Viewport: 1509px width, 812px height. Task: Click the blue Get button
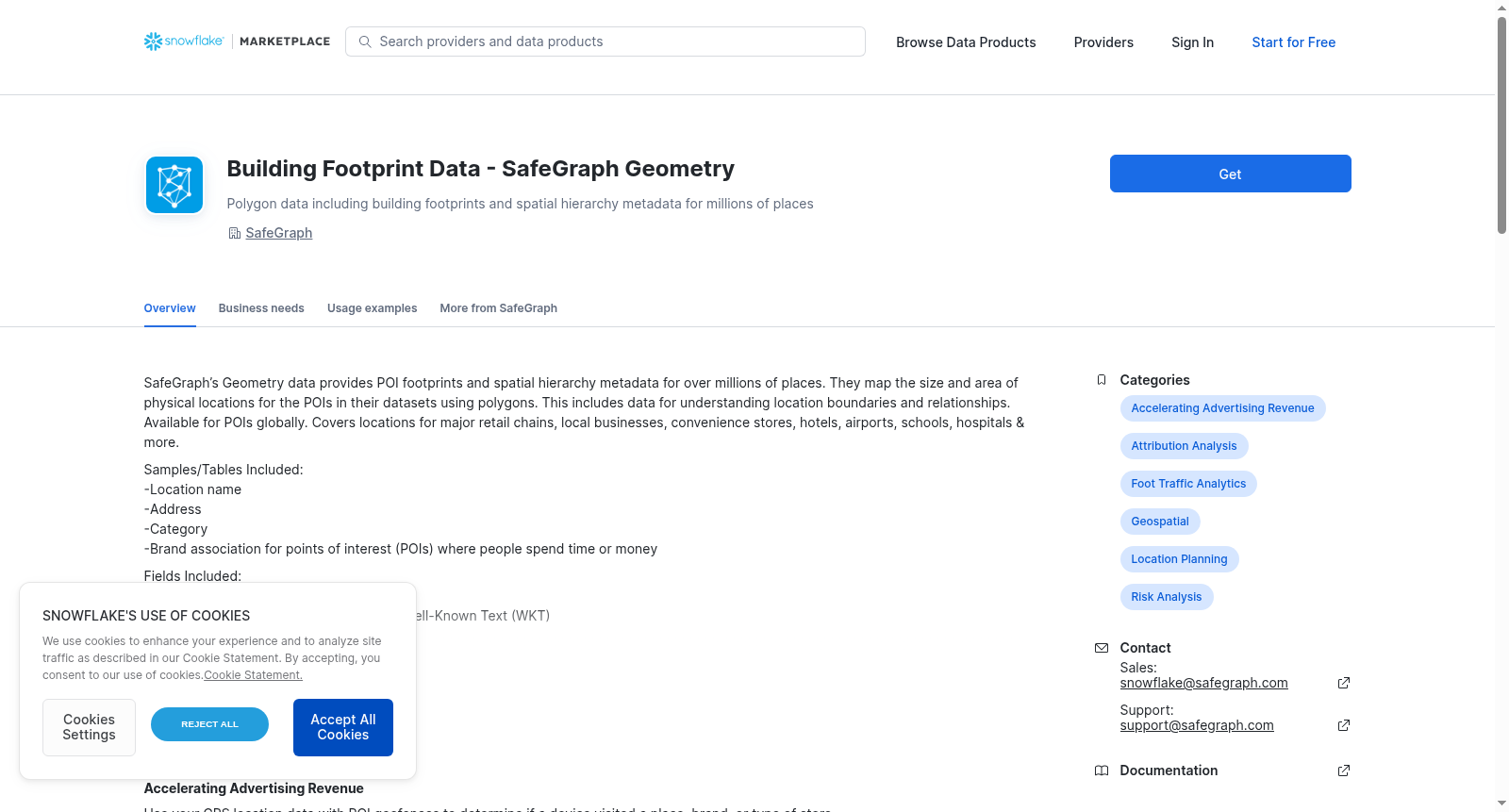click(1230, 174)
